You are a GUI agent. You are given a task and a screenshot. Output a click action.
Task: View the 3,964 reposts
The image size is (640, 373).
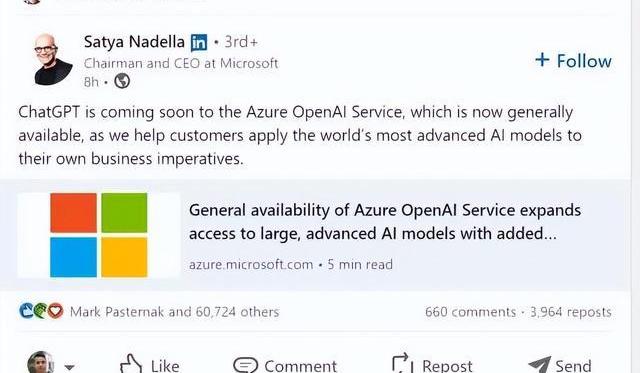pyautogui.click(x=571, y=312)
